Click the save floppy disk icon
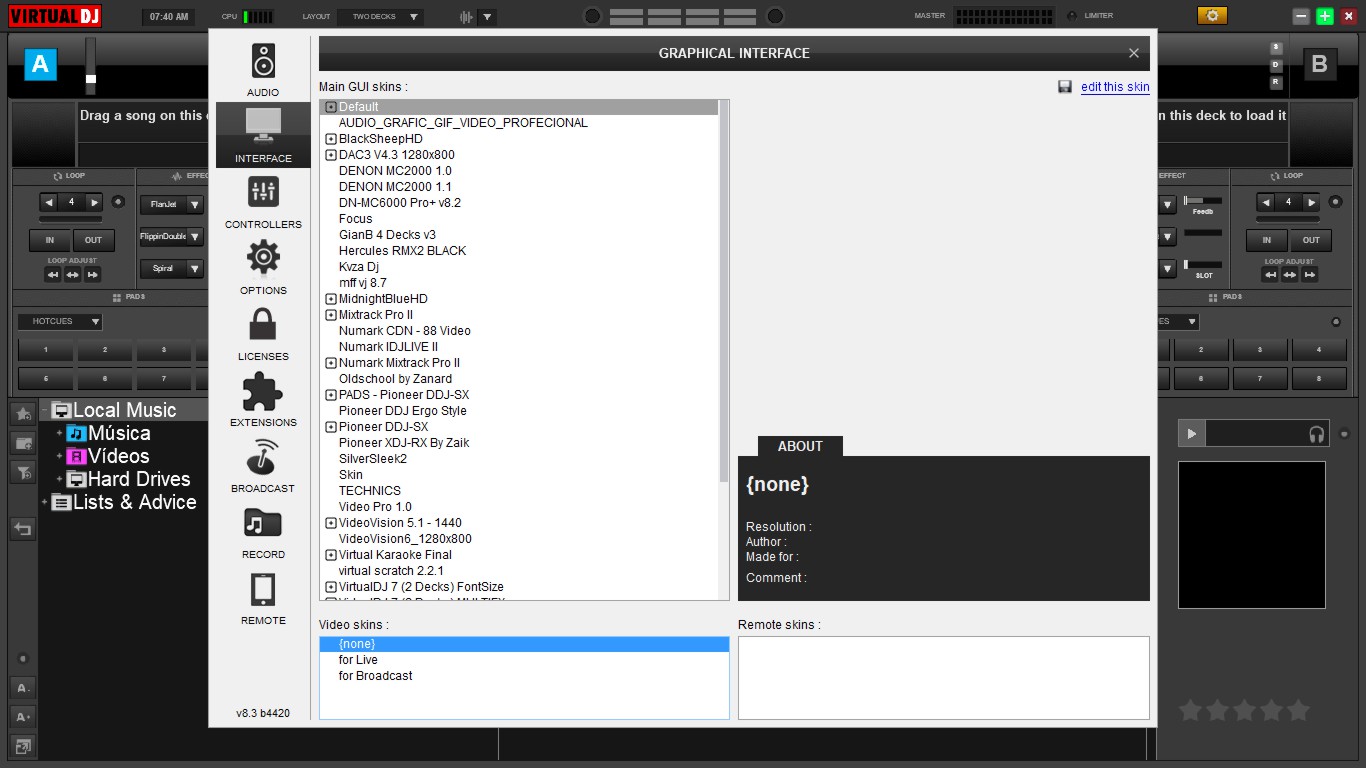This screenshot has width=1366, height=768. coord(1065,87)
